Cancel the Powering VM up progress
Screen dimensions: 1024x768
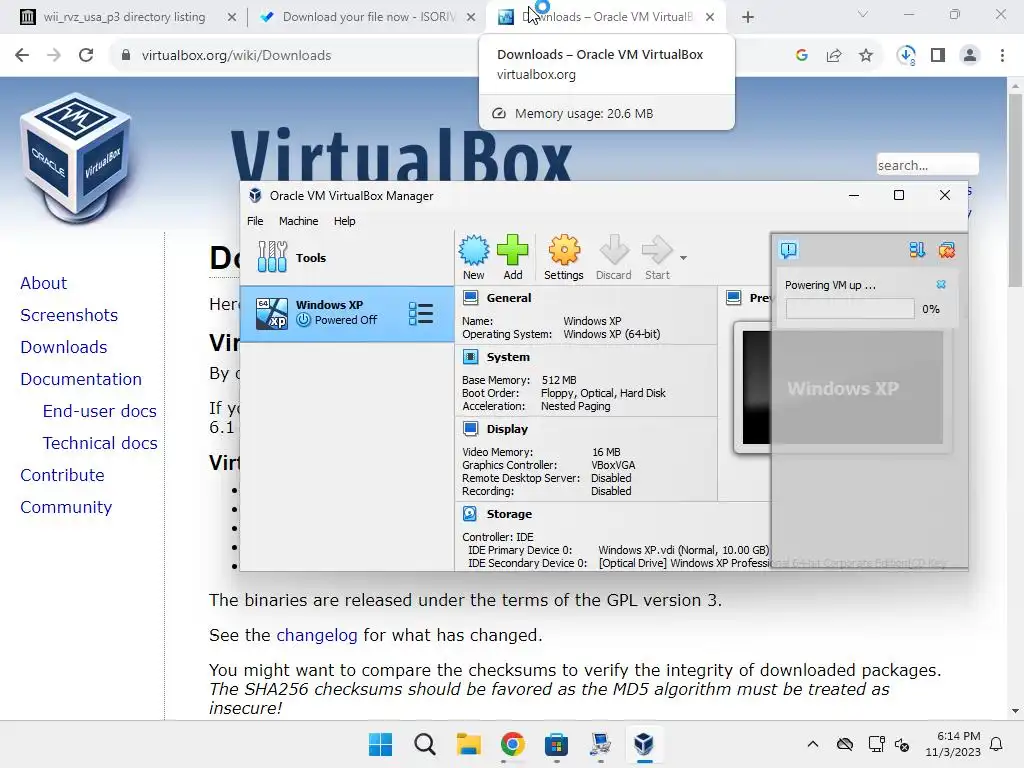[941, 285]
